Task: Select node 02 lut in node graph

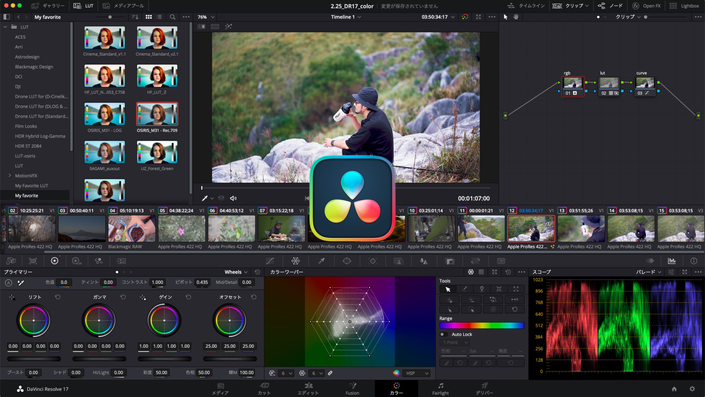Action: tap(609, 86)
